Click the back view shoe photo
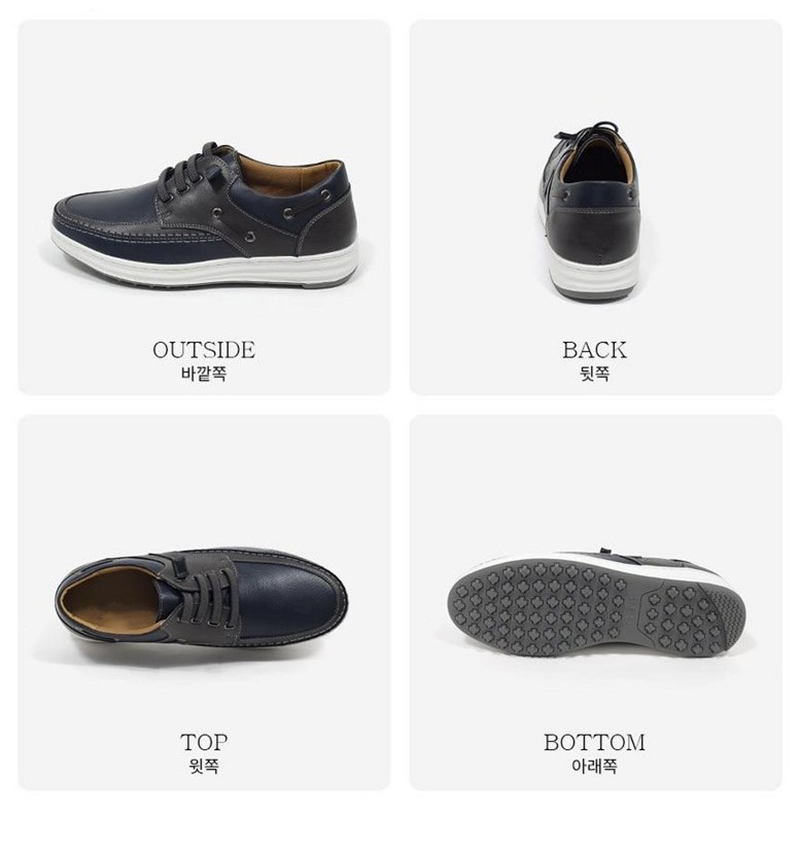The width and height of the screenshot is (800, 847). coord(590,211)
